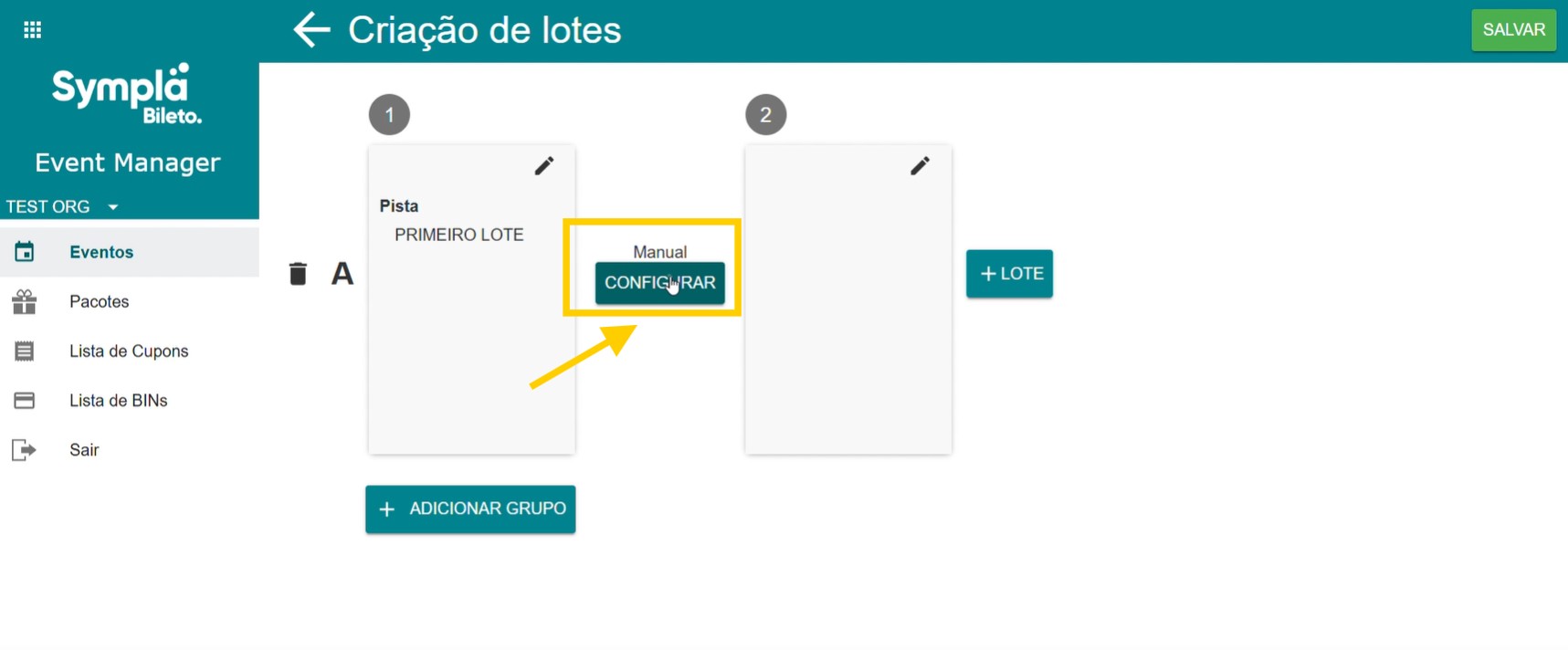The image size is (1568, 650).
Task: Edit lot 1 using the pencil icon
Action: (544, 165)
